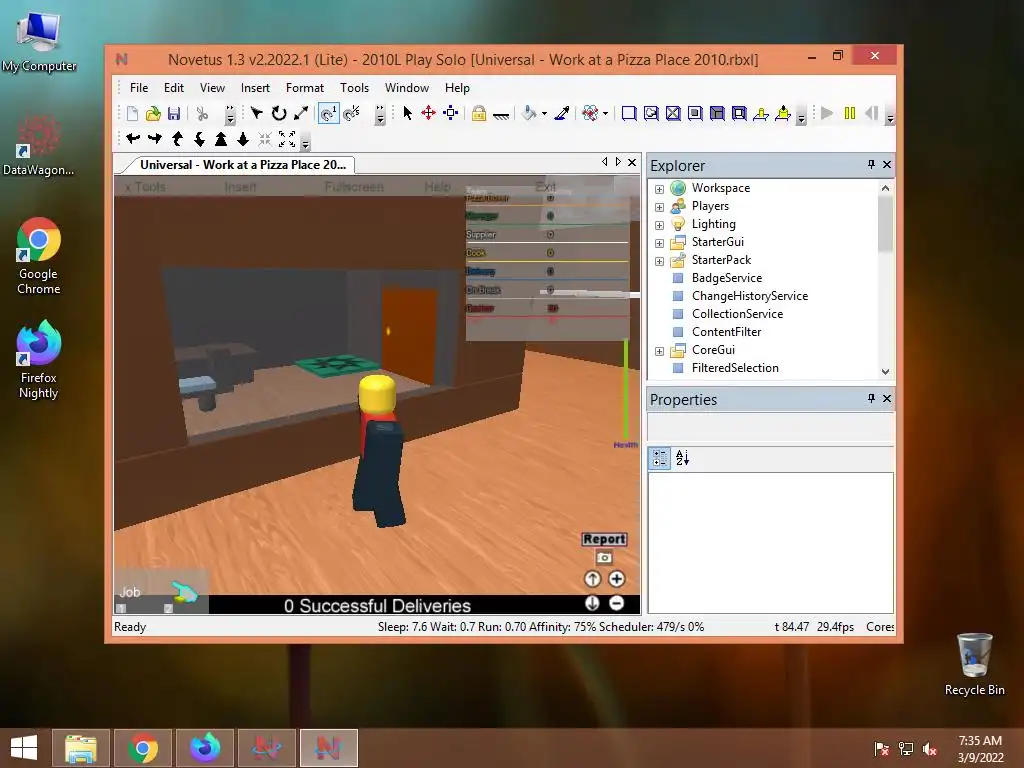Apply Studs surface with the fourth surface icon
This screenshot has height=768, width=1024.
[x=695, y=114]
